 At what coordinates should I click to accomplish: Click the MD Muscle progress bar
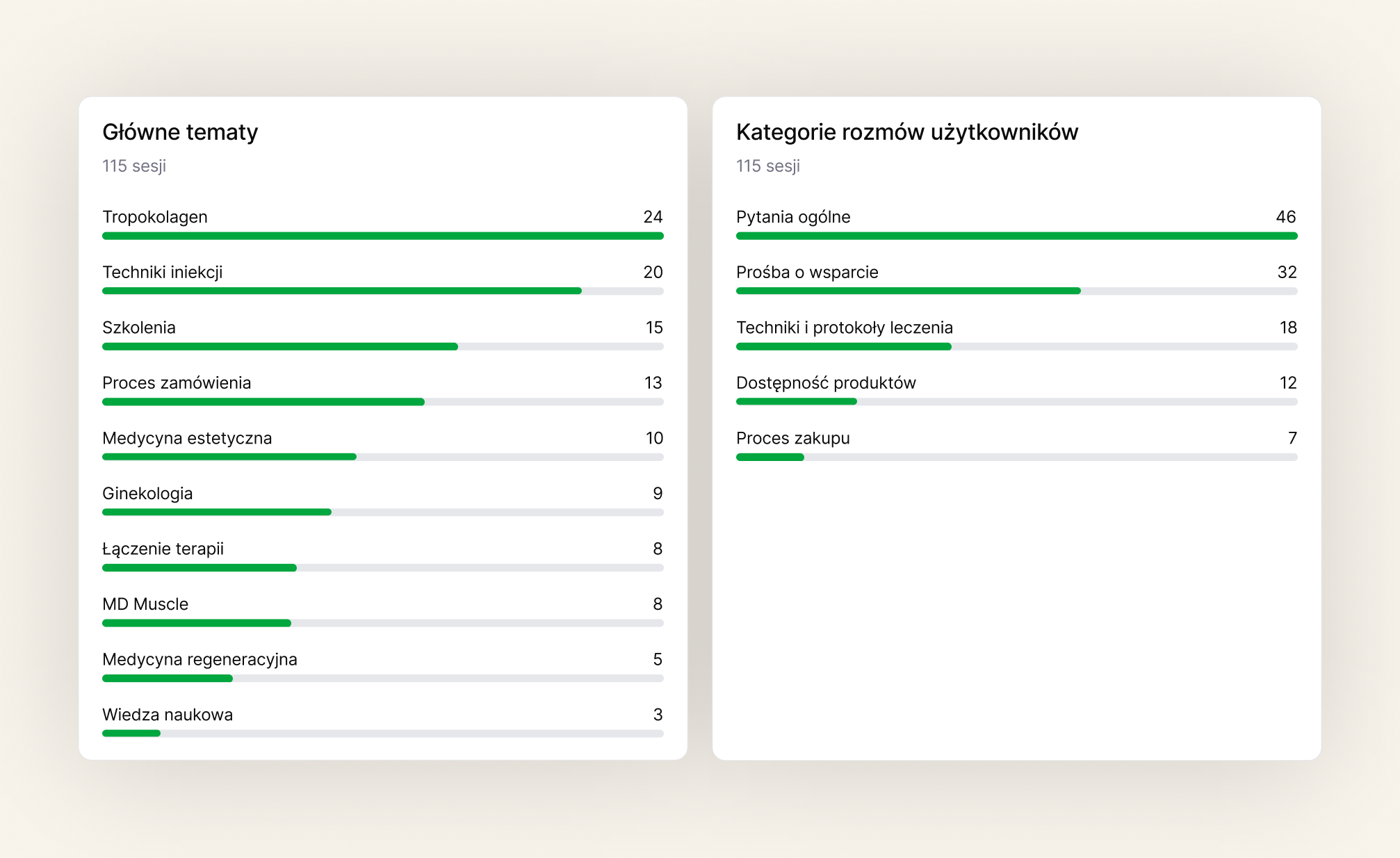pyautogui.click(x=382, y=623)
